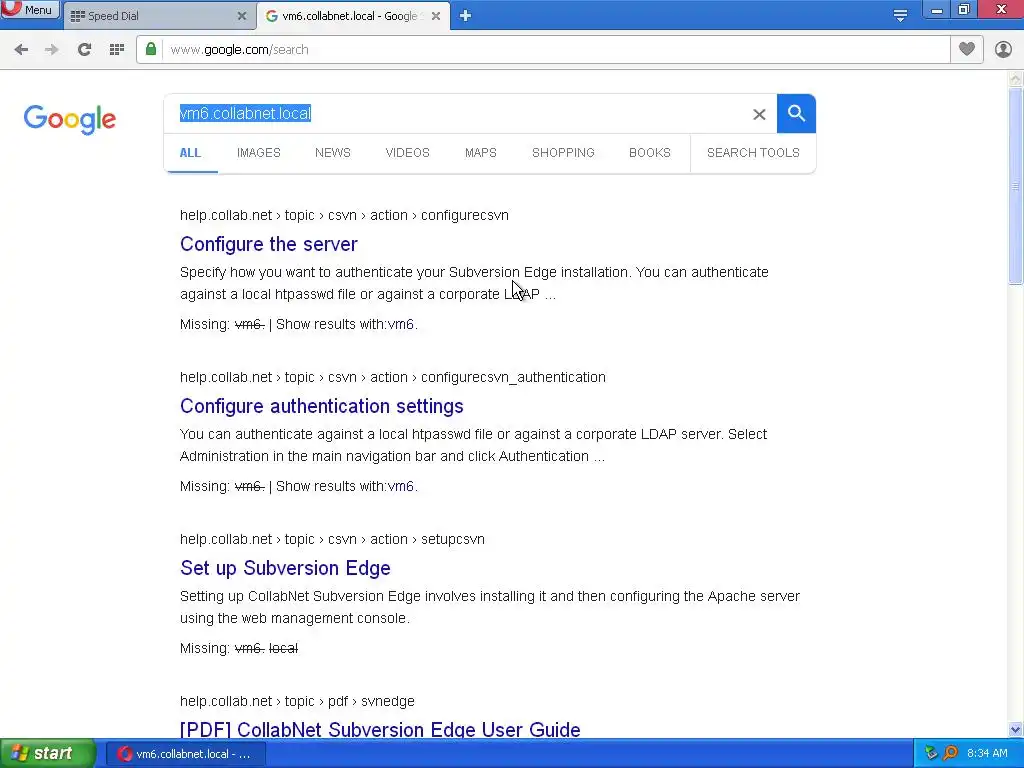Click the green security padlock icon
The height and width of the screenshot is (768, 1024).
click(x=151, y=49)
